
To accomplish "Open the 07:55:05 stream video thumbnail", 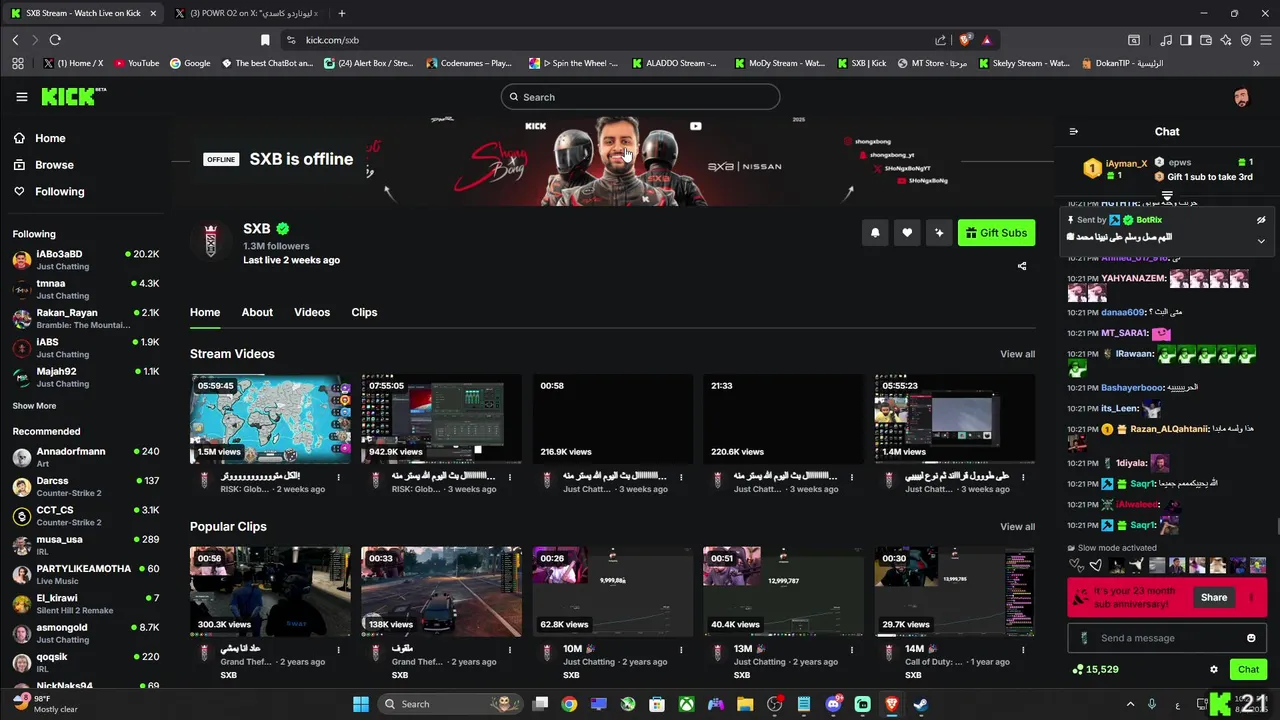I will 441,419.
